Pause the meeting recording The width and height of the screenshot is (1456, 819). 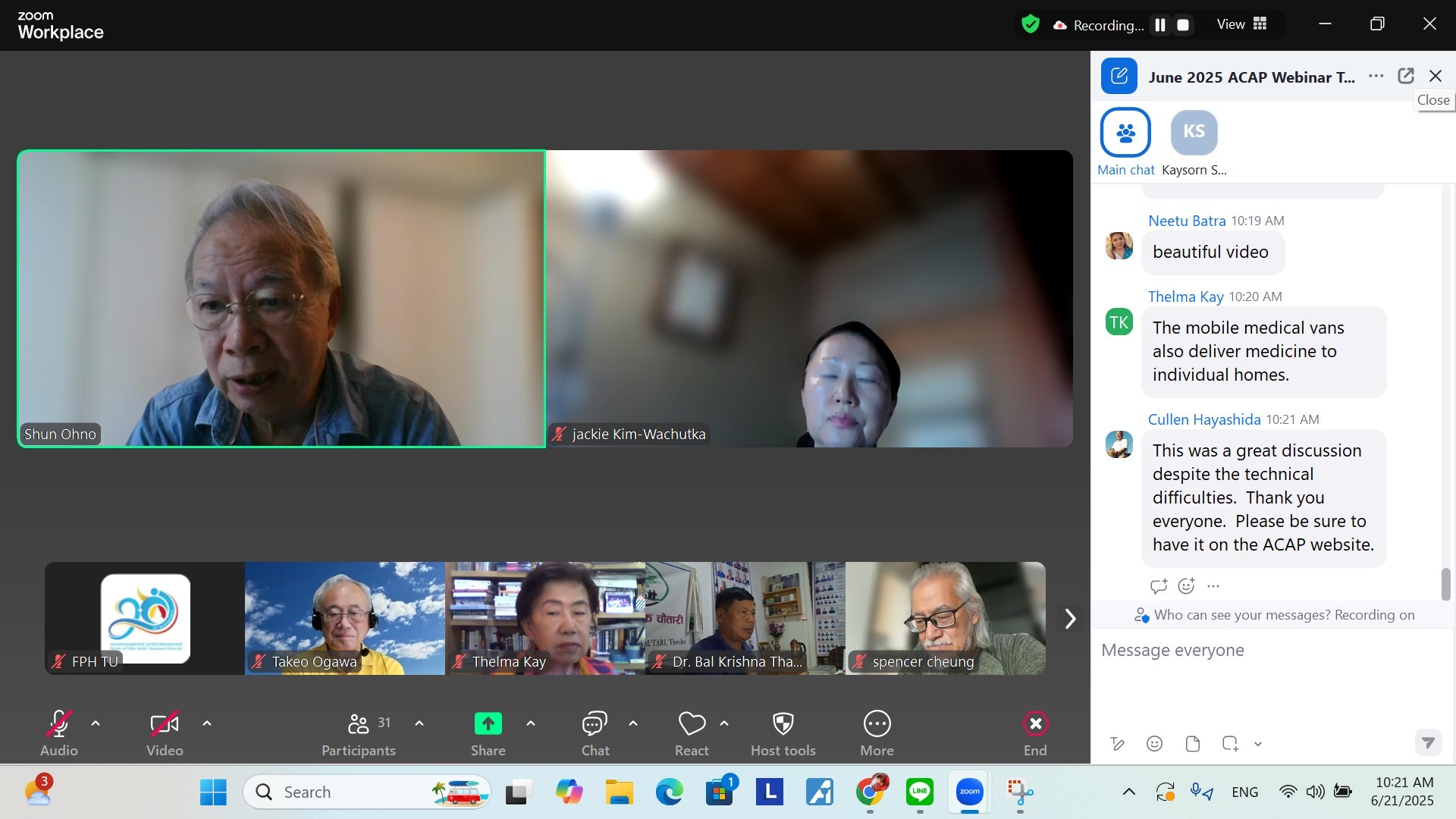[x=1159, y=25]
